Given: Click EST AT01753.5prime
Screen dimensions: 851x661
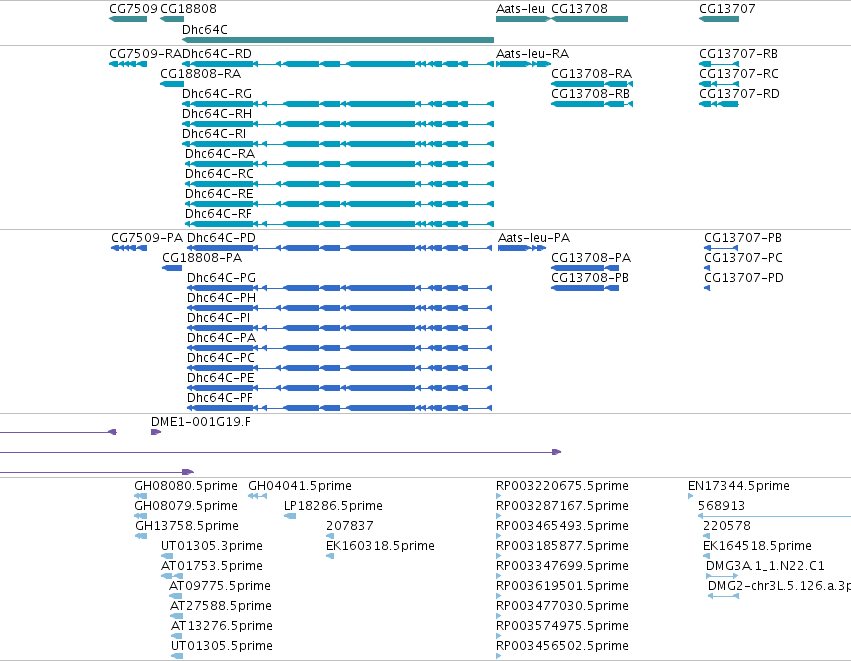Looking at the screenshot, I should 212,566.
